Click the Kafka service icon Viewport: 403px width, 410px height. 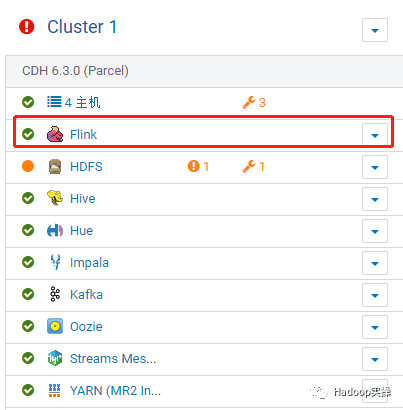pos(55,294)
